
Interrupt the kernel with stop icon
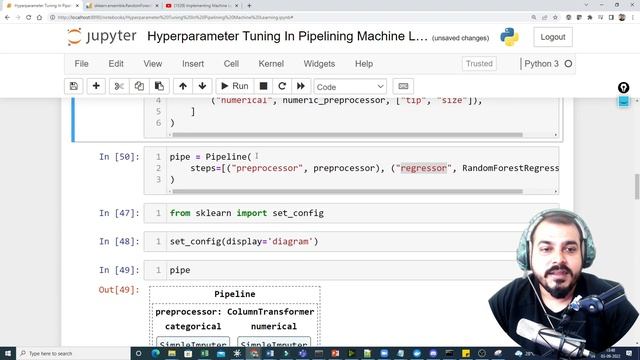[263, 86]
